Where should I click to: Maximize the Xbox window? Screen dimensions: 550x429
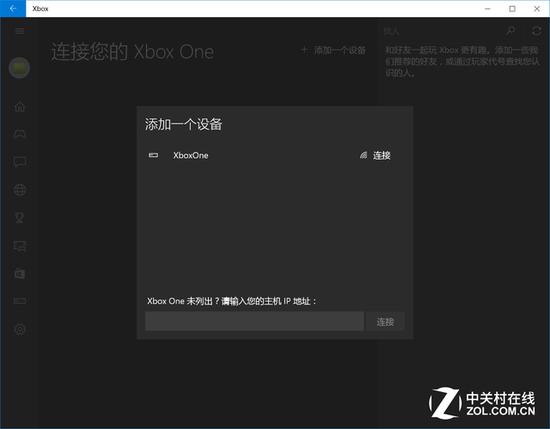[512, 8]
